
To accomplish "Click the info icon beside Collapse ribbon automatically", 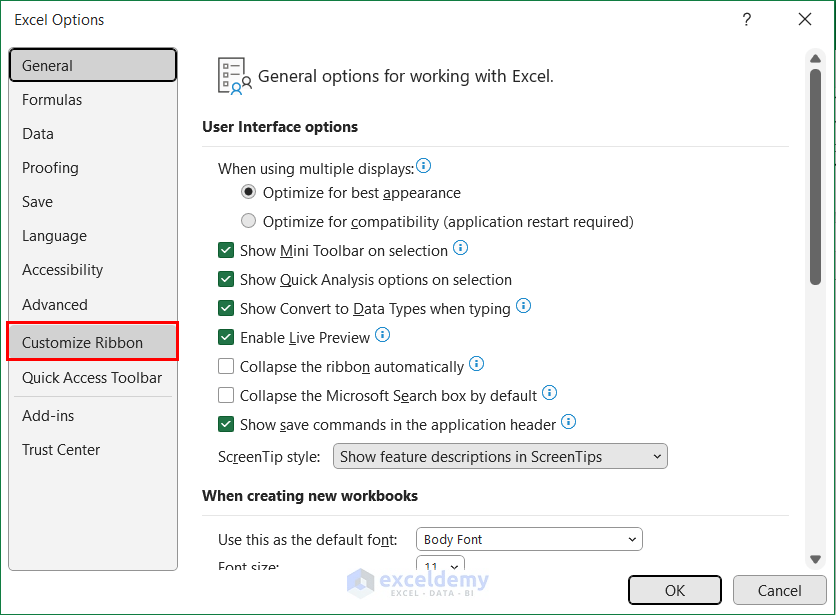I will (477, 364).
